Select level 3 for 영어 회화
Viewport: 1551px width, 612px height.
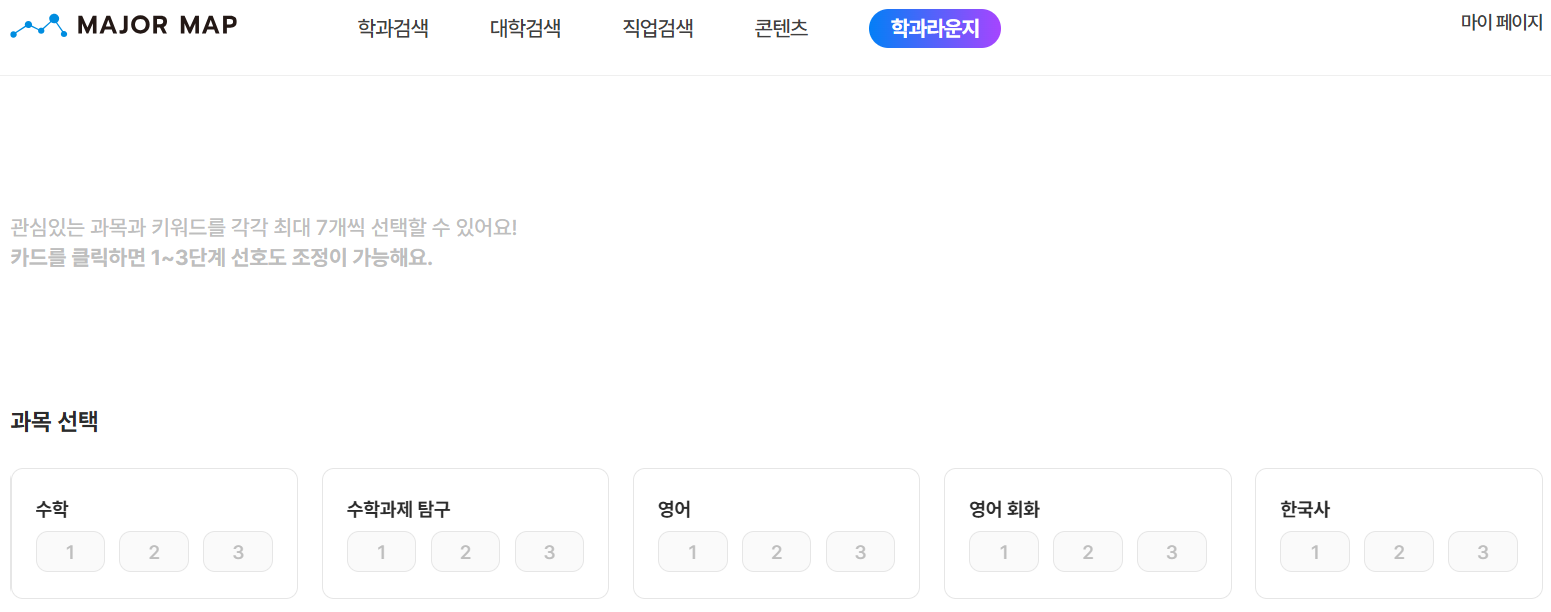click(1171, 550)
